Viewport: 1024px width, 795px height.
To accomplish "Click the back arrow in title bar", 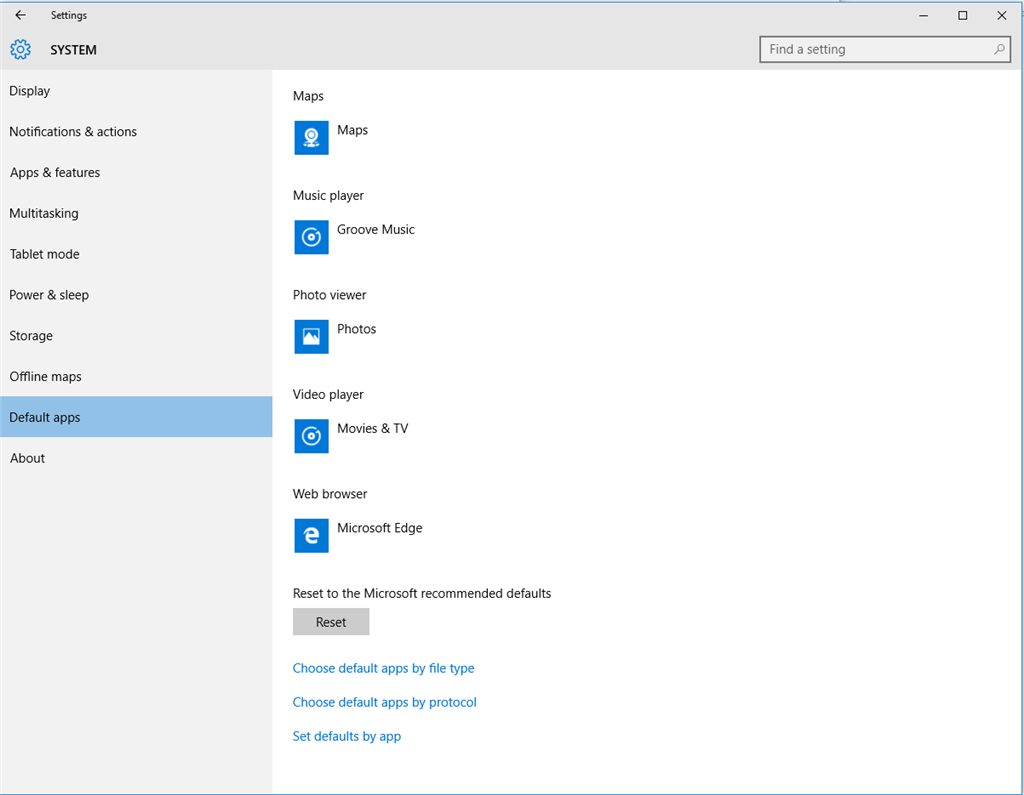I will [20, 15].
